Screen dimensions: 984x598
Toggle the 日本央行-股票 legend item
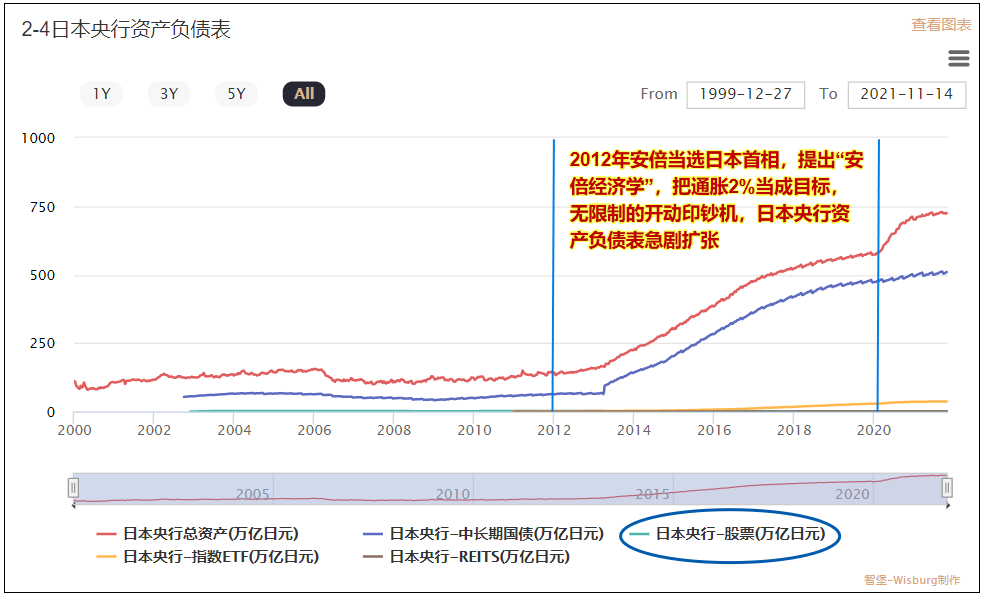coord(740,534)
